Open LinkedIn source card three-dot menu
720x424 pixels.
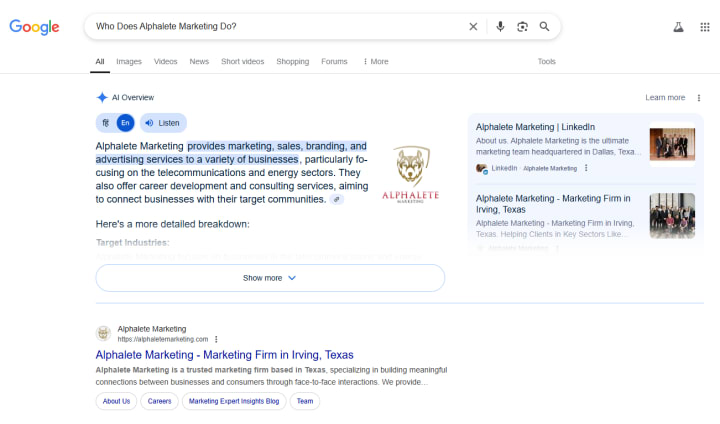coord(586,168)
